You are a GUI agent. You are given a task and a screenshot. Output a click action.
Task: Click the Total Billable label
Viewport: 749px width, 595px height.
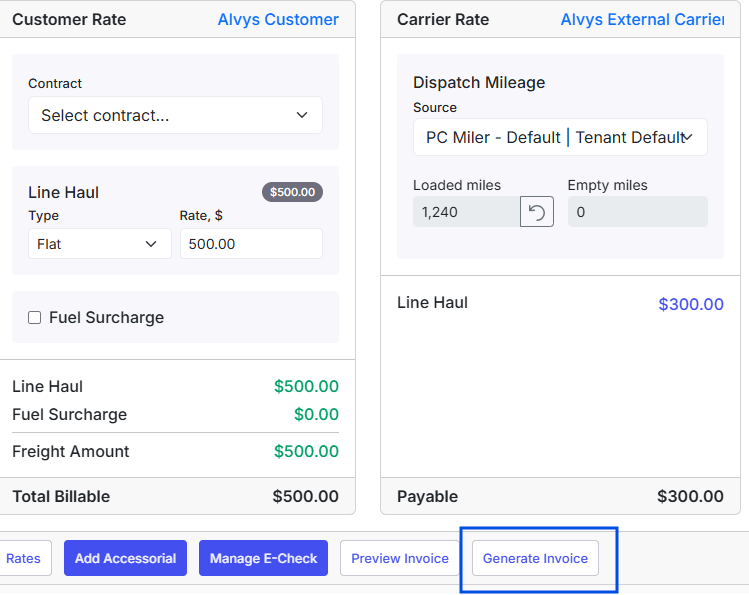click(x=61, y=497)
